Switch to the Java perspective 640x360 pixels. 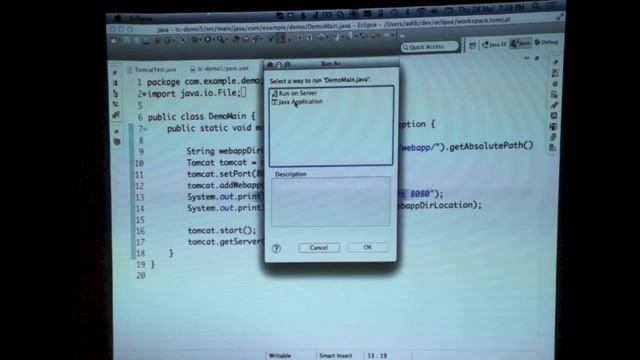click(520, 43)
